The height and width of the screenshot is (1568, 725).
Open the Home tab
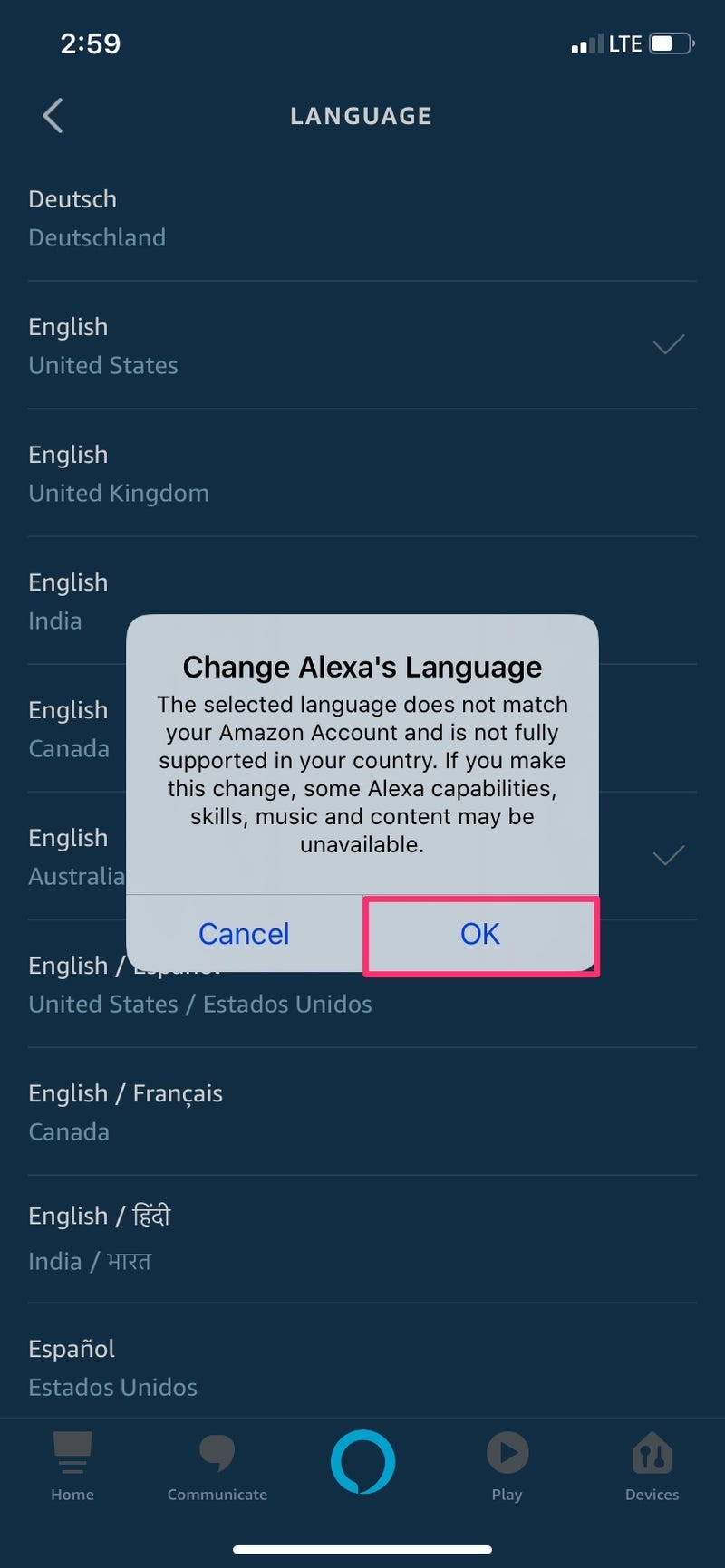click(72, 1466)
